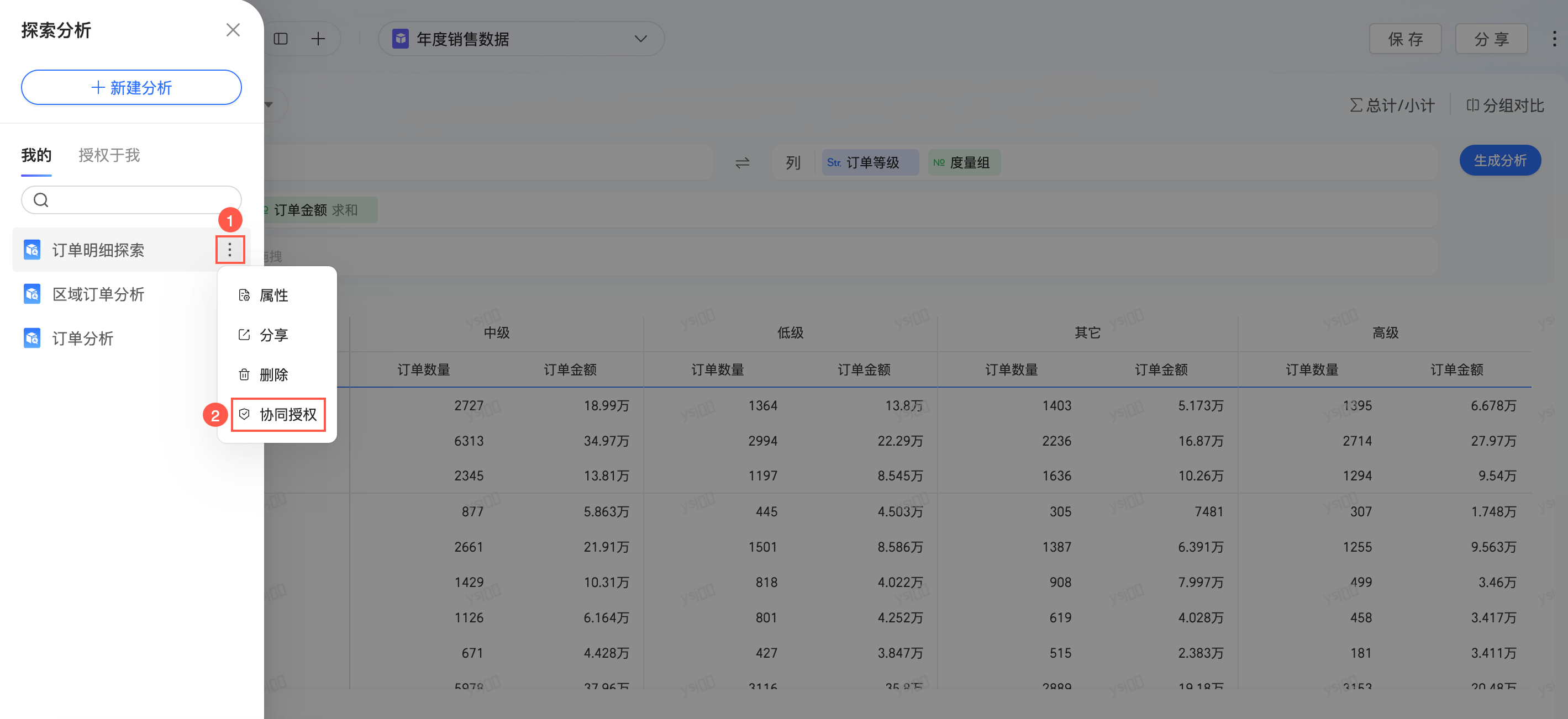The height and width of the screenshot is (719, 1568).
Task: Switch to the 授权于我 tab
Action: (x=109, y=155)
